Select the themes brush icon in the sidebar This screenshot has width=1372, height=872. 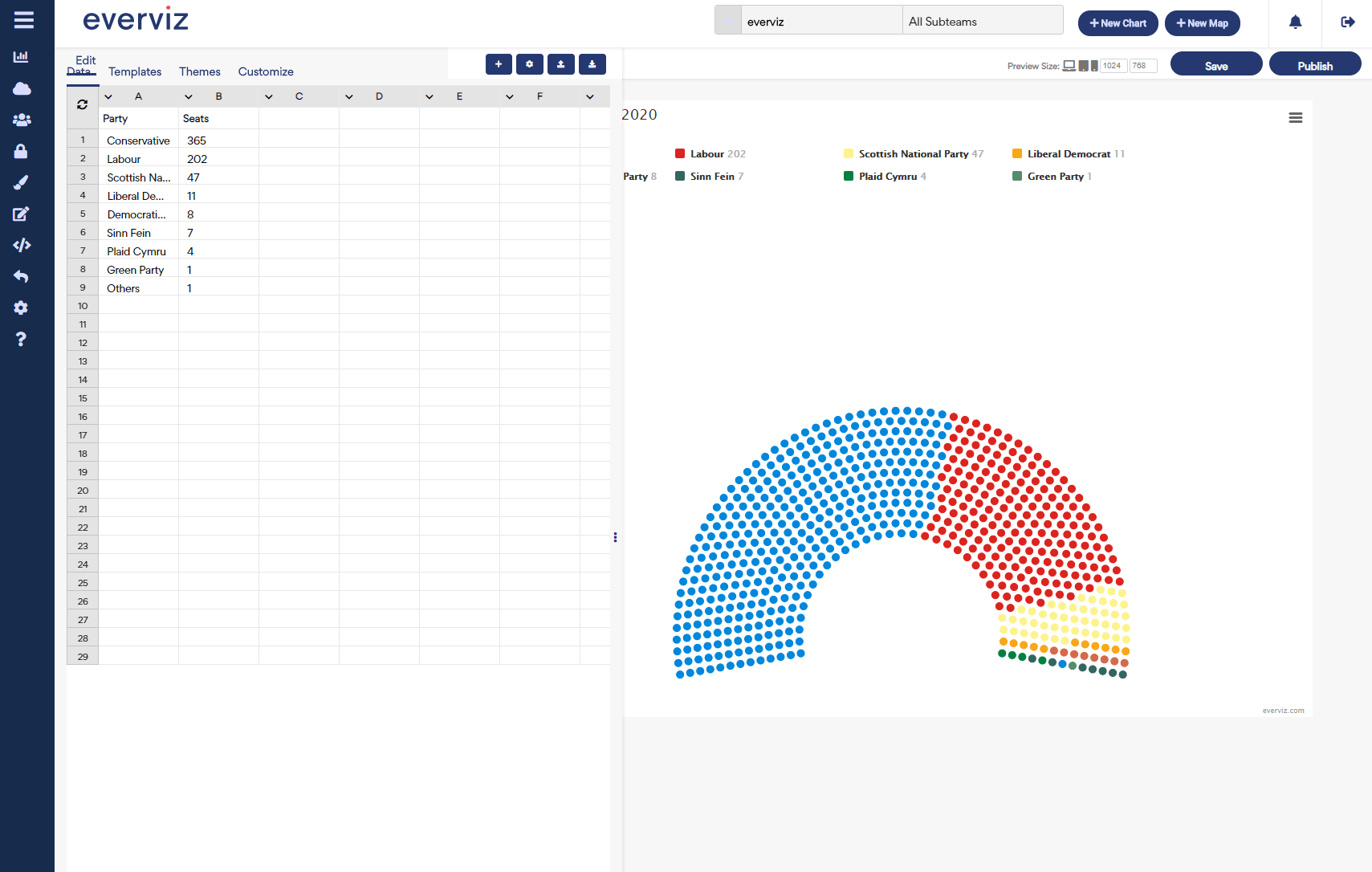[21, 182]
